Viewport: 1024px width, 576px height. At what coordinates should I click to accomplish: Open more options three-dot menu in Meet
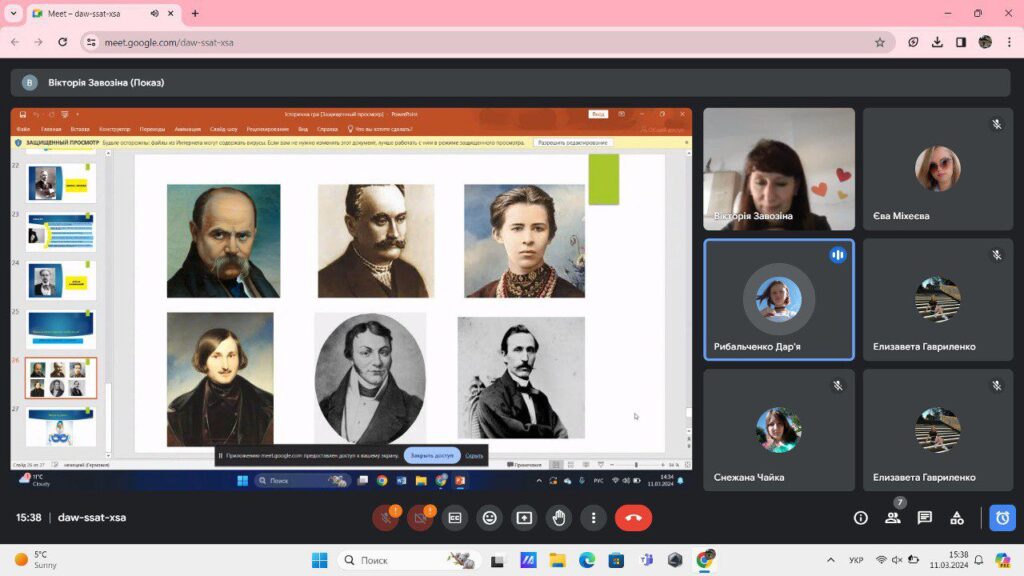click(x=594, y=518)
